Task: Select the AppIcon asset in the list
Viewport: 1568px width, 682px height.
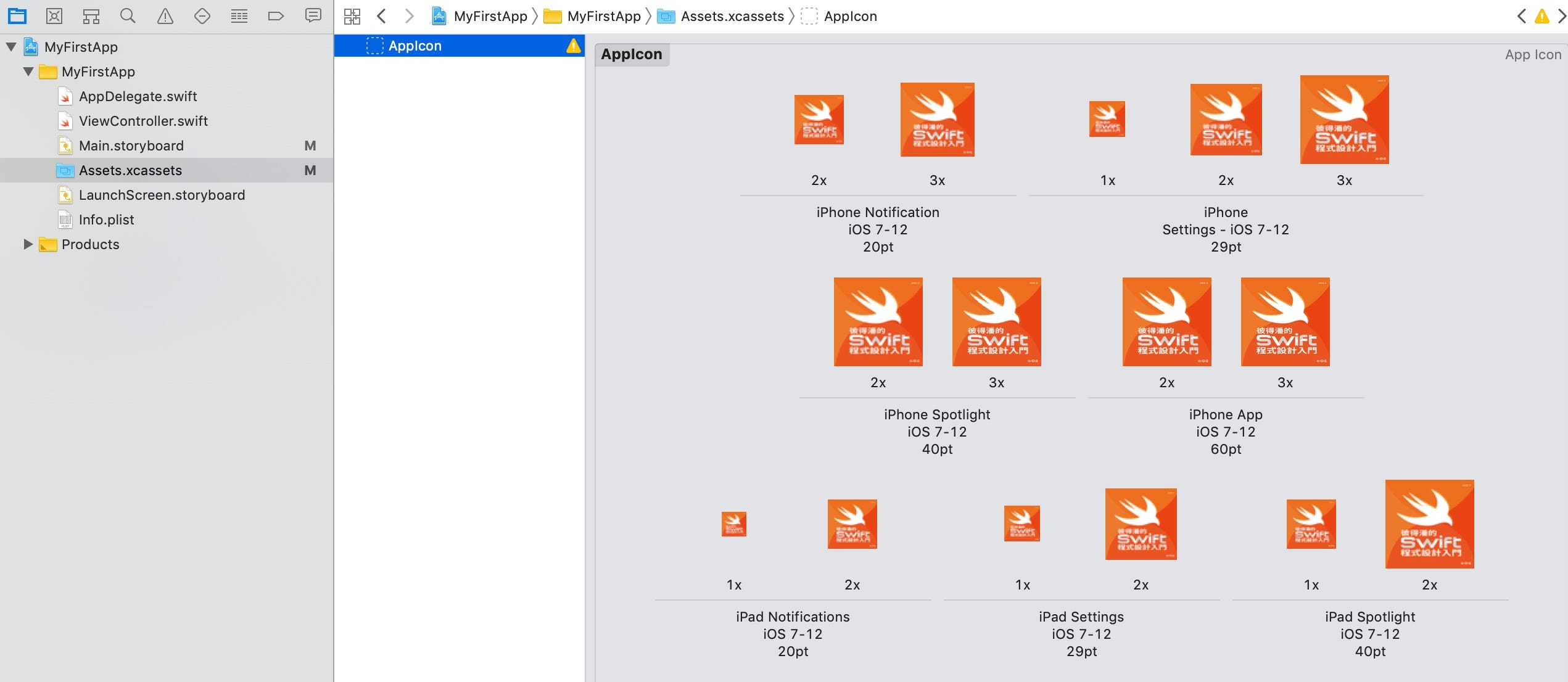Action: pos(460,46)
